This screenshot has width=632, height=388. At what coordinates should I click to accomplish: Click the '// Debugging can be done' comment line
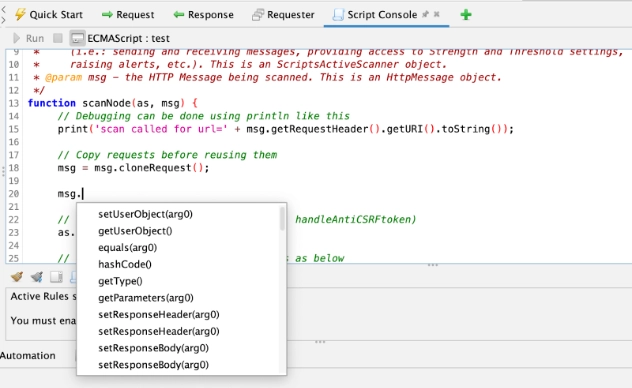pos(204,116)
